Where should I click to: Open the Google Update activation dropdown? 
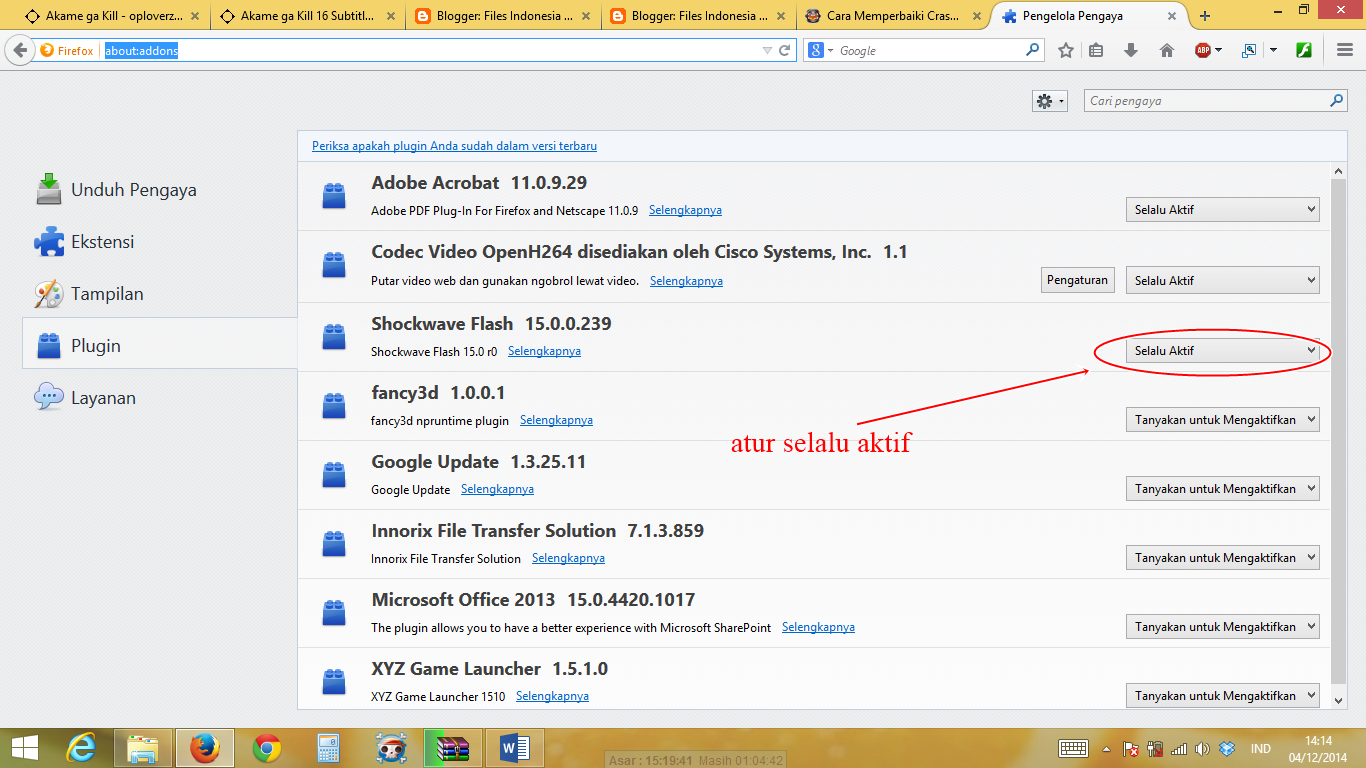[1223, 489]
